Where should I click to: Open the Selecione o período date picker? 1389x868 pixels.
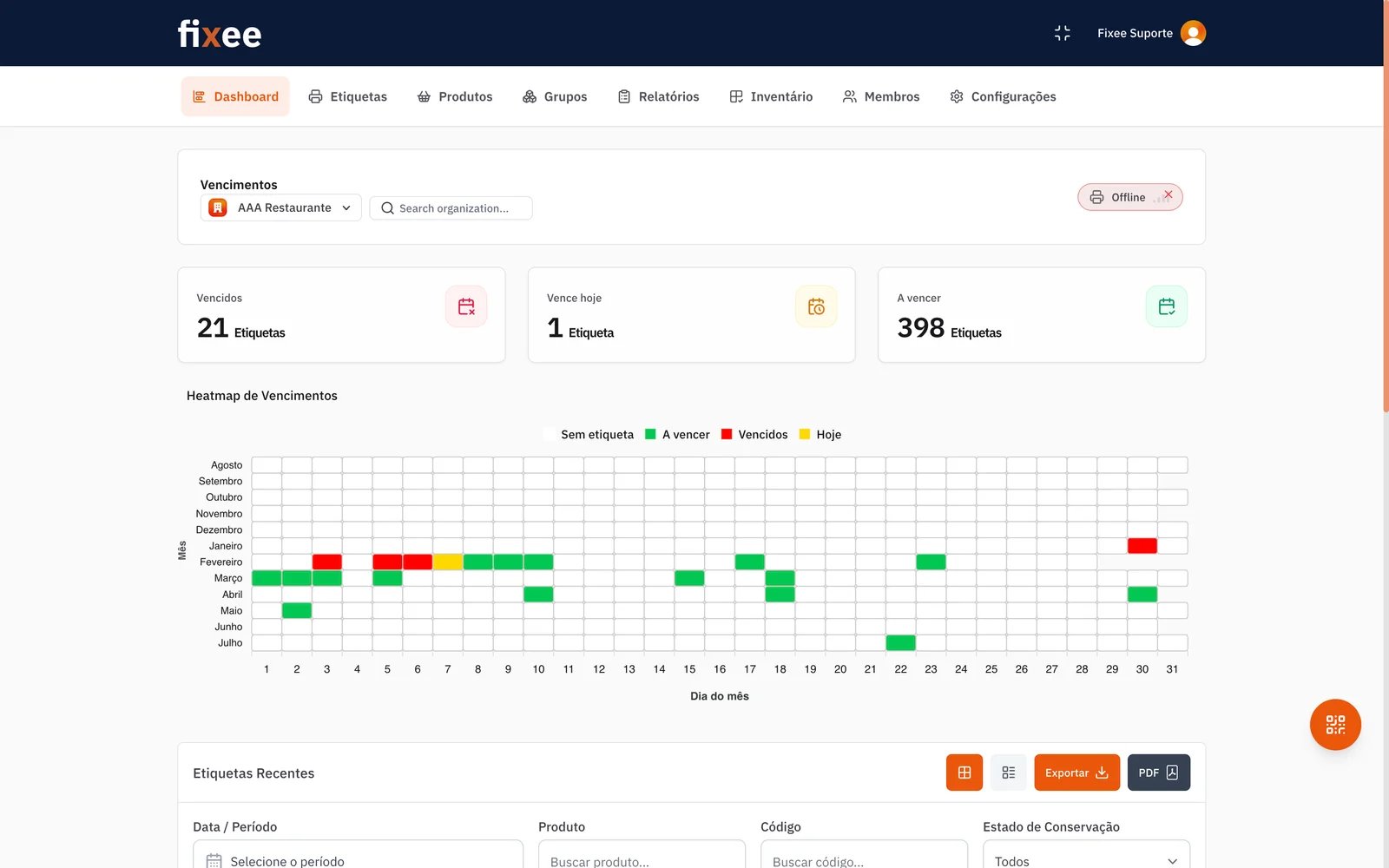click(358, 859)
